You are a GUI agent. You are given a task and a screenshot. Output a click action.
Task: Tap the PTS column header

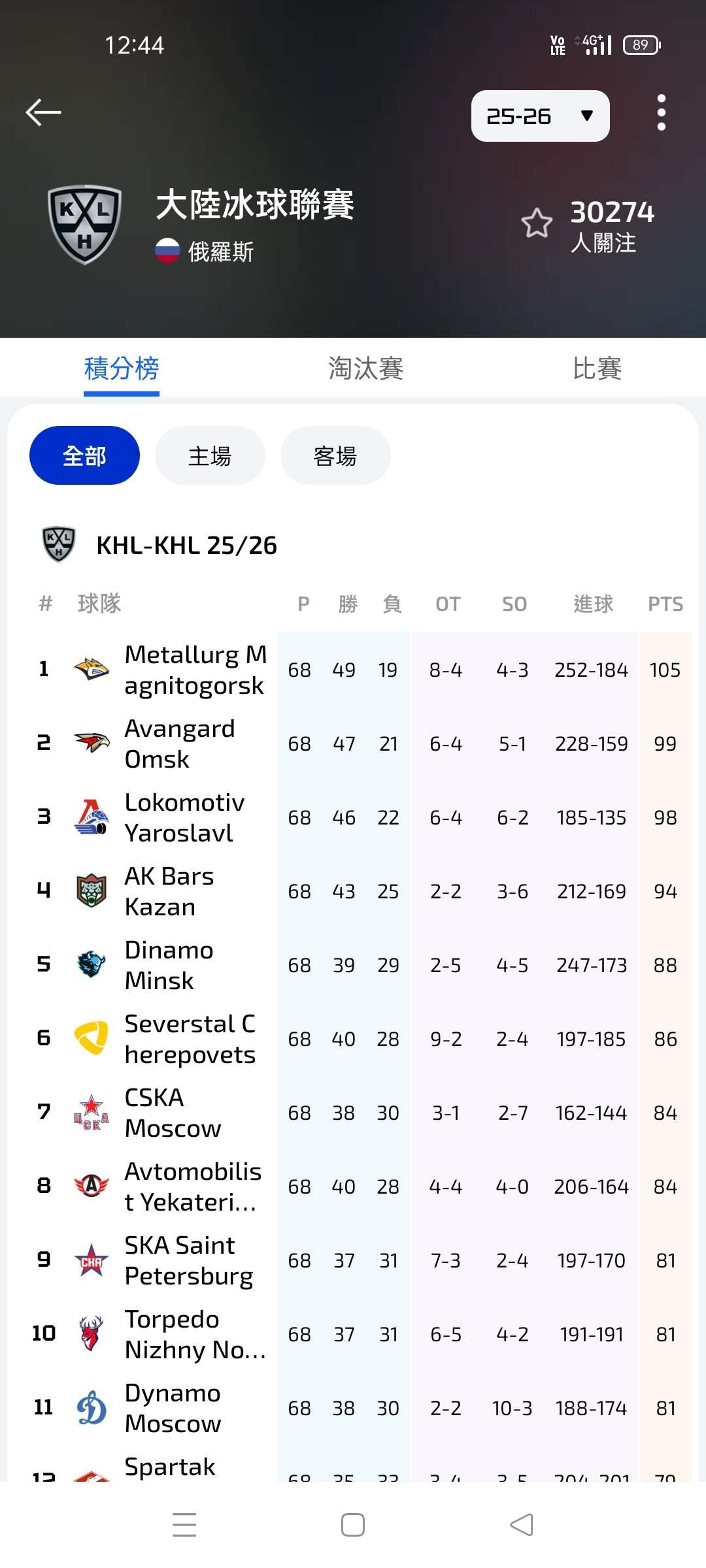[665, 604]
